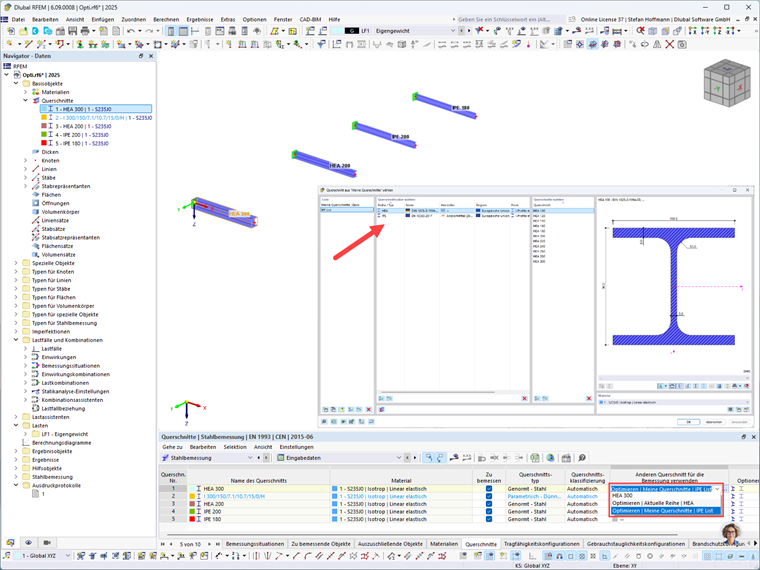The height and width of the screenshot is (570, 760).
Task: Click 'Einstellungen' in table panel menu
Action: 297,447
